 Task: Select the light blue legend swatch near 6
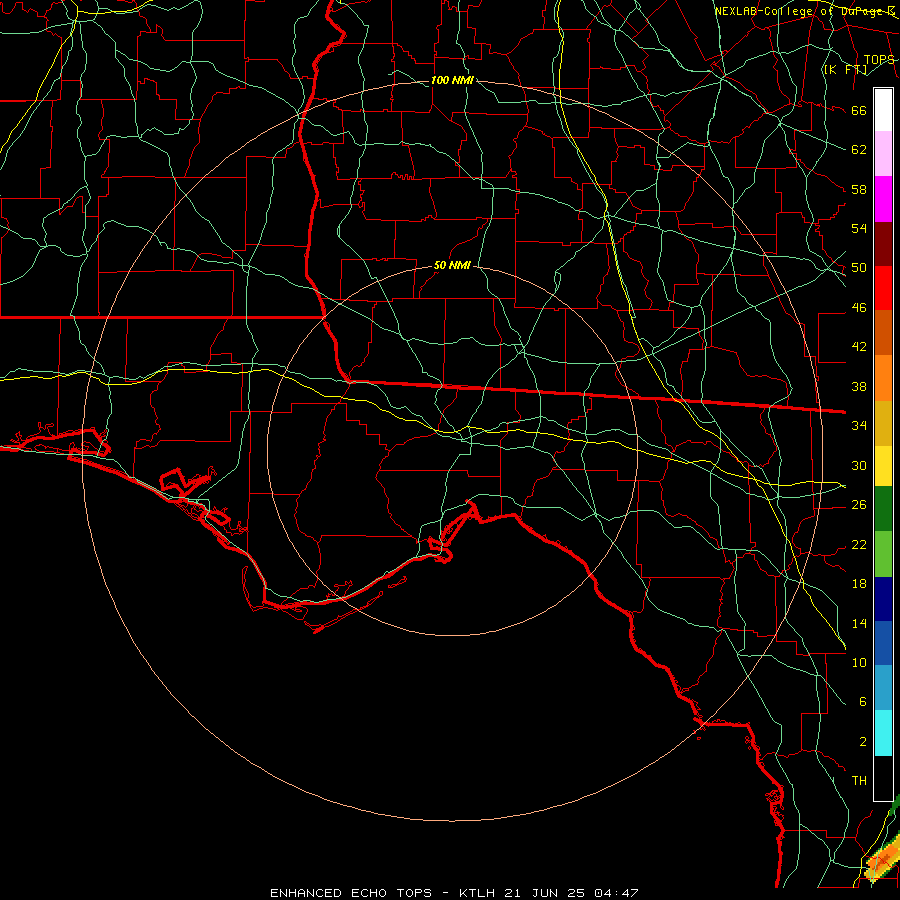(883, 688)
